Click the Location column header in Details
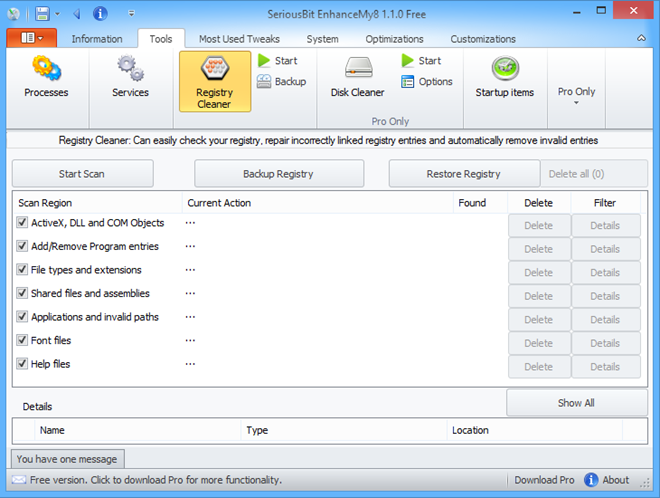Viewport: 660px width, 498px height. pyautogui.click(x=535, y=430)
